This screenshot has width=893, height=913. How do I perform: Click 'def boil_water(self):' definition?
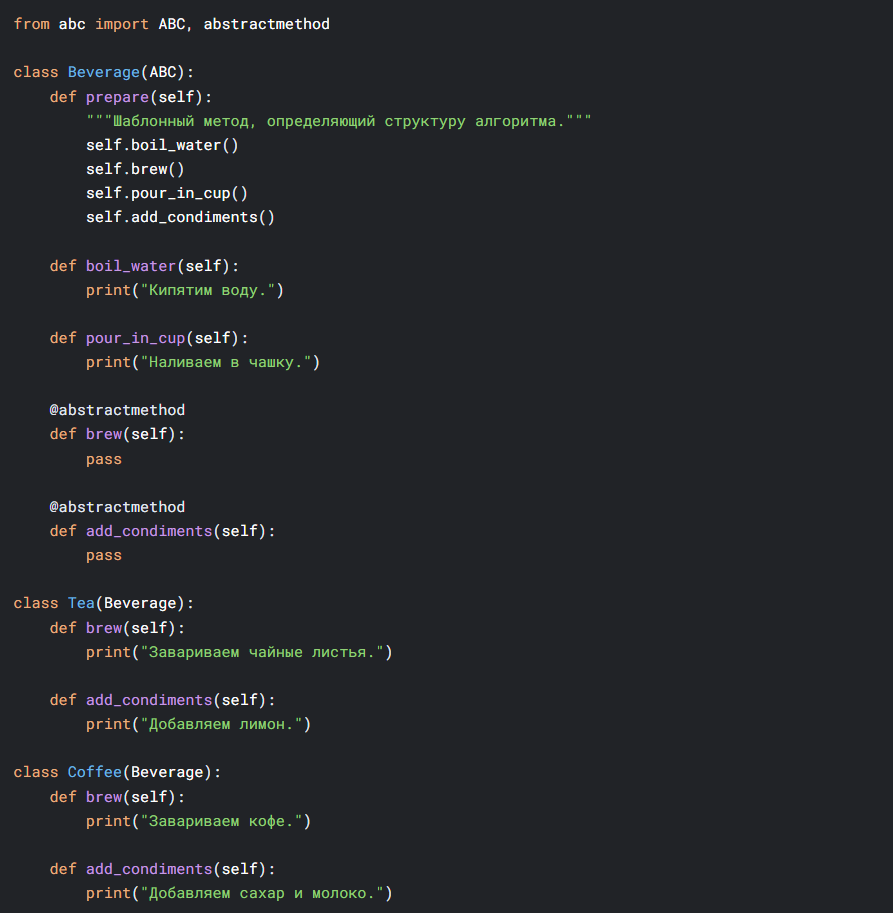144,267
